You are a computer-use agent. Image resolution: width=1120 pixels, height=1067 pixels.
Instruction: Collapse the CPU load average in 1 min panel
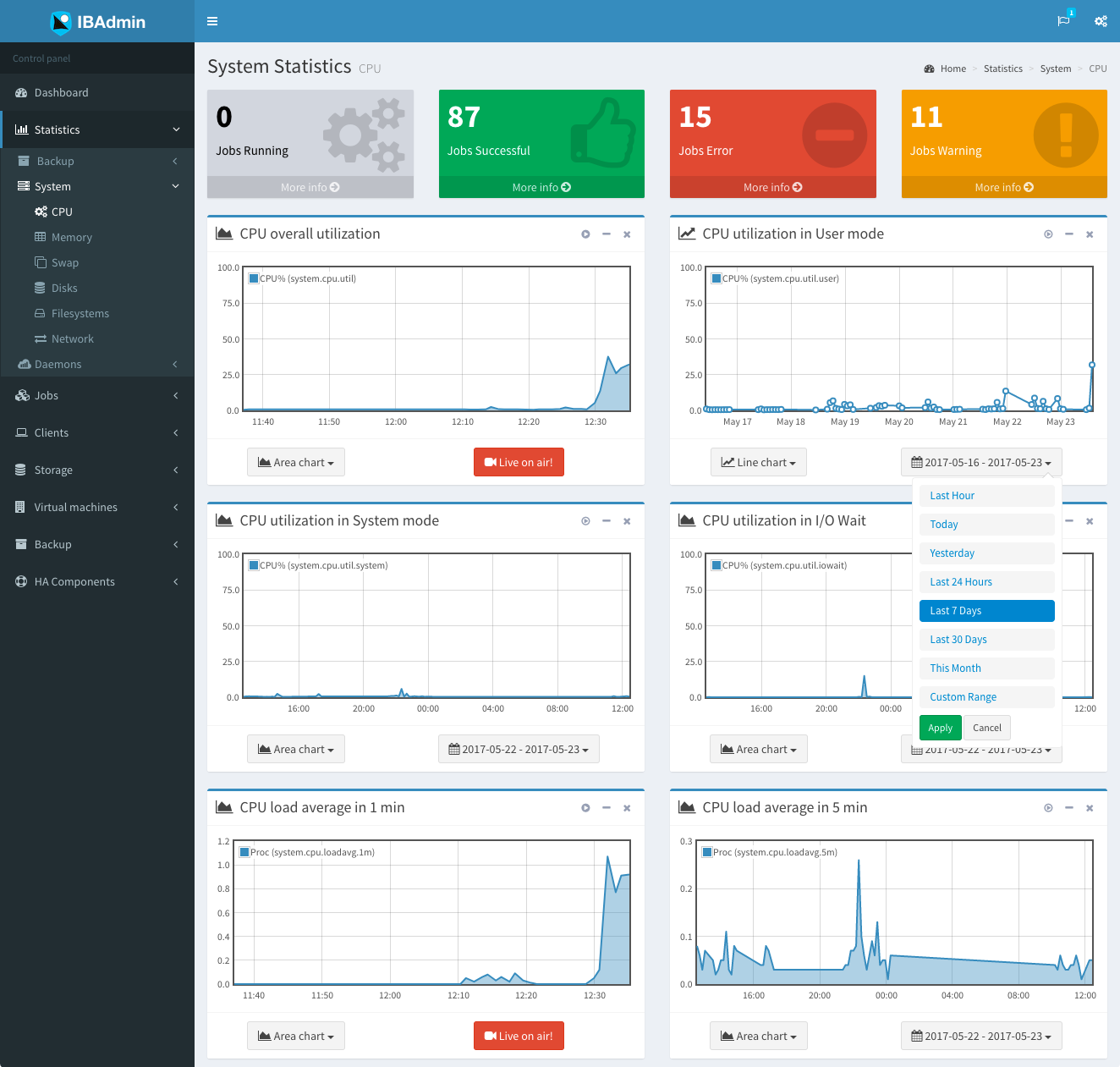point(607,808)
